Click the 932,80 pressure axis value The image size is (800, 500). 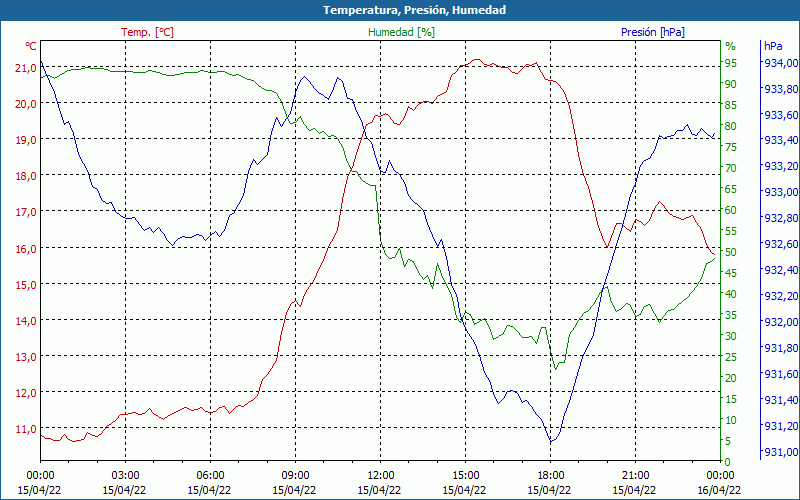[779, 218]
